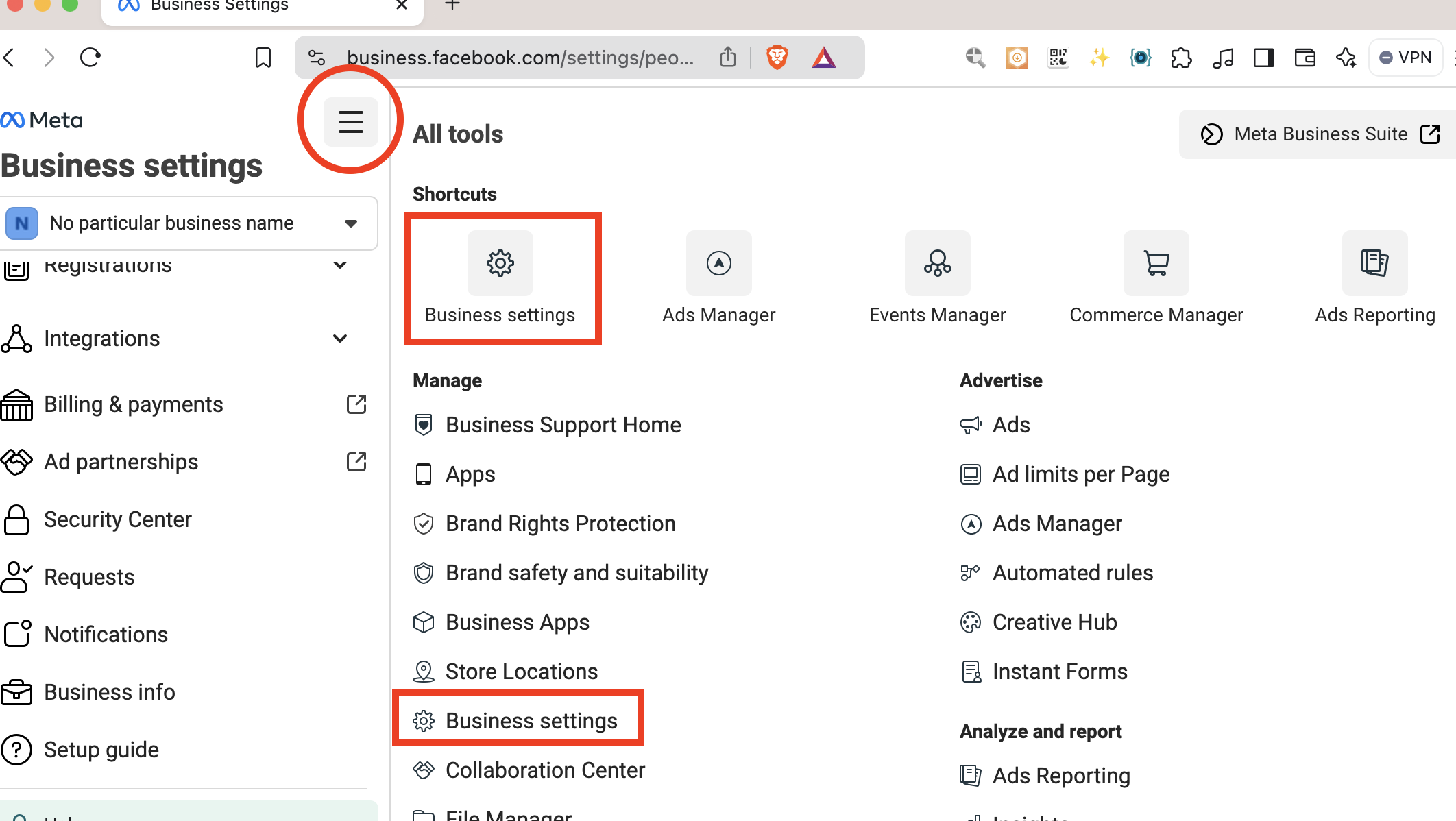Screen dimensions: 1456x821
Task: Open Brand Rights Protection link
Action: (x=560, y=524)
